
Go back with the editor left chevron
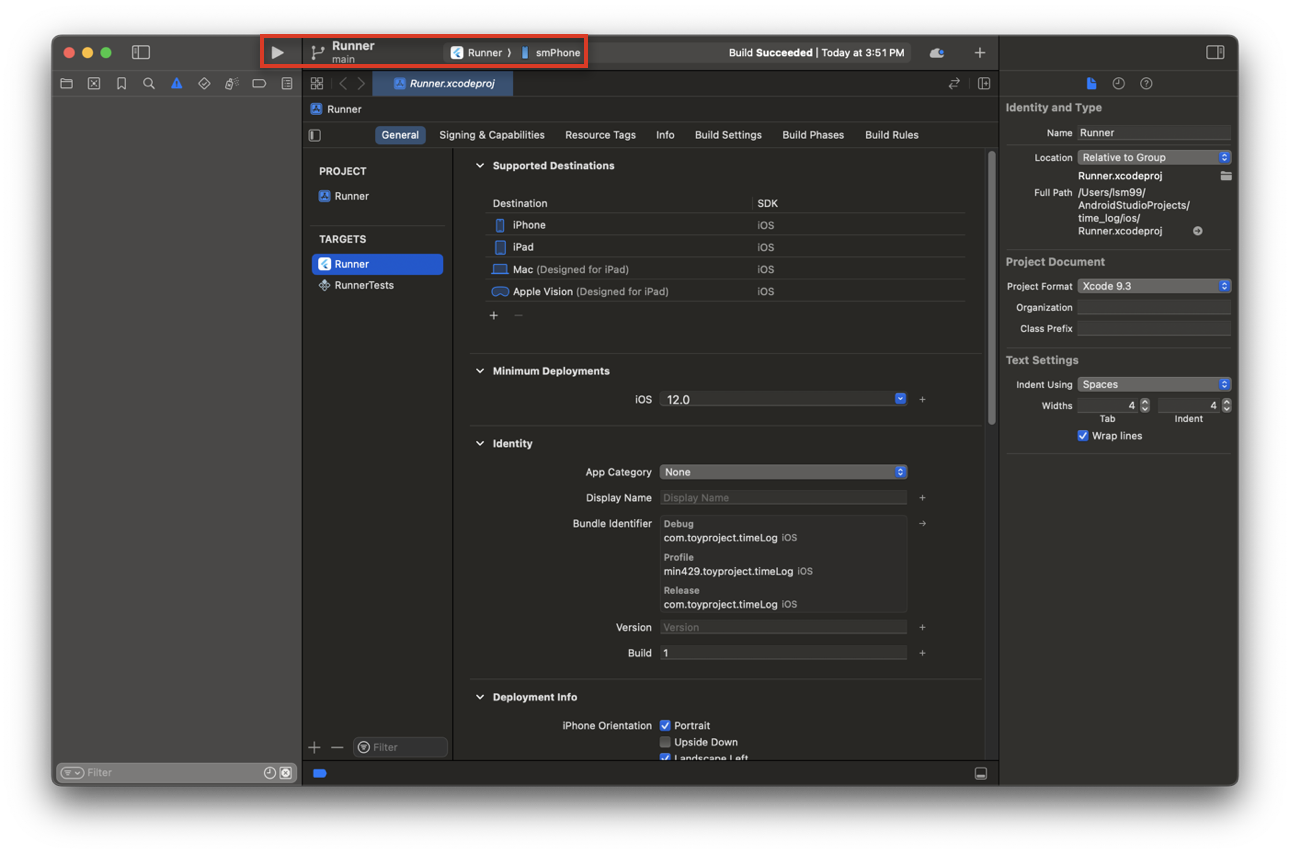point(343,84)
